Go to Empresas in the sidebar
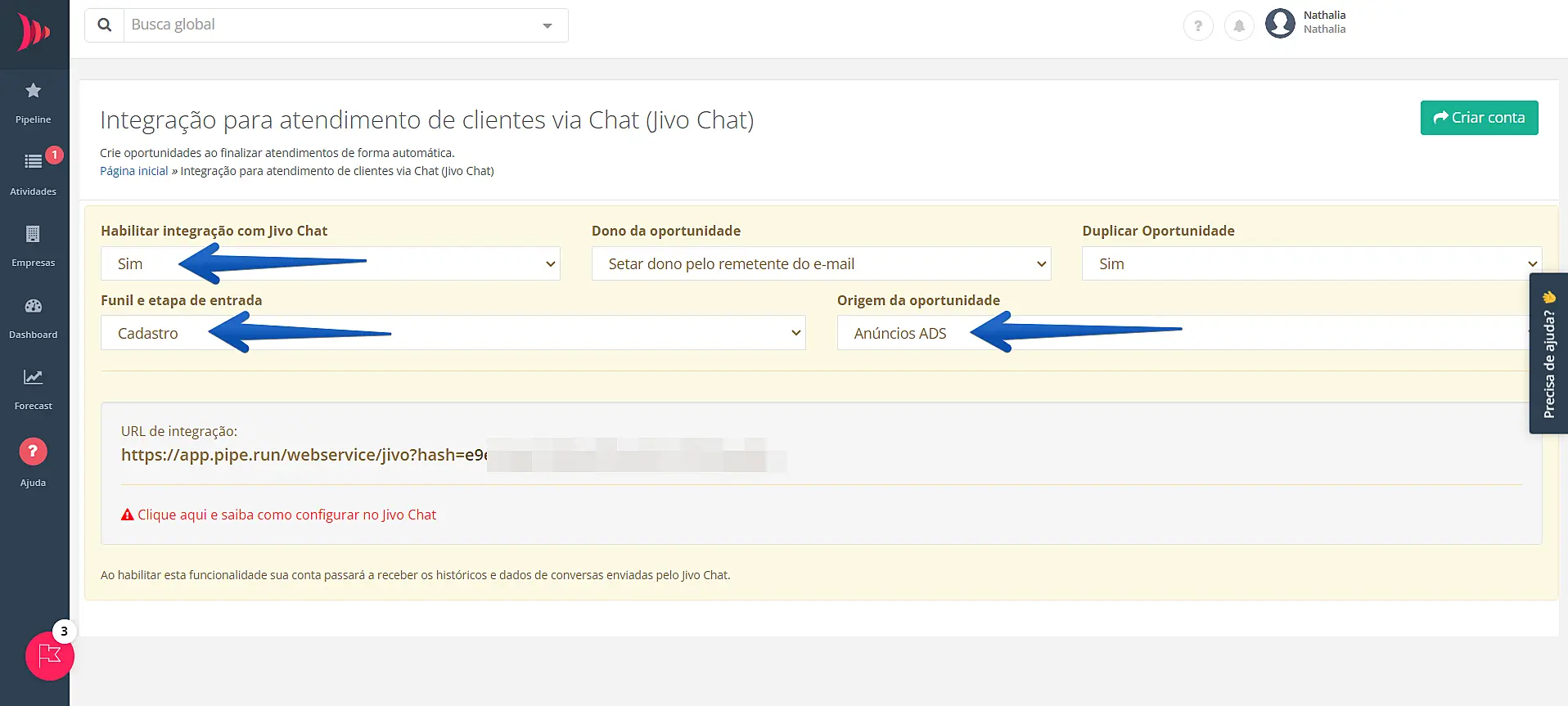This screenshot has width=1568, height=706. point(34,245)
